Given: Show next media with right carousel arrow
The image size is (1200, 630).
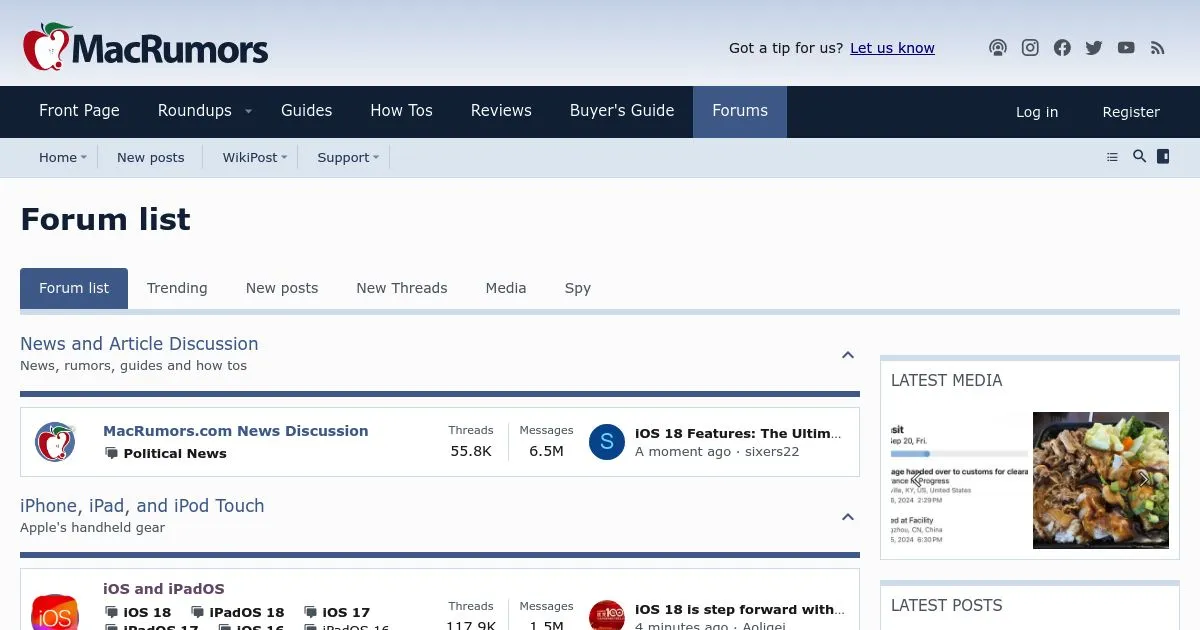Looking at the screenshot, I should pyautogui.click(x=1143, y=480).
